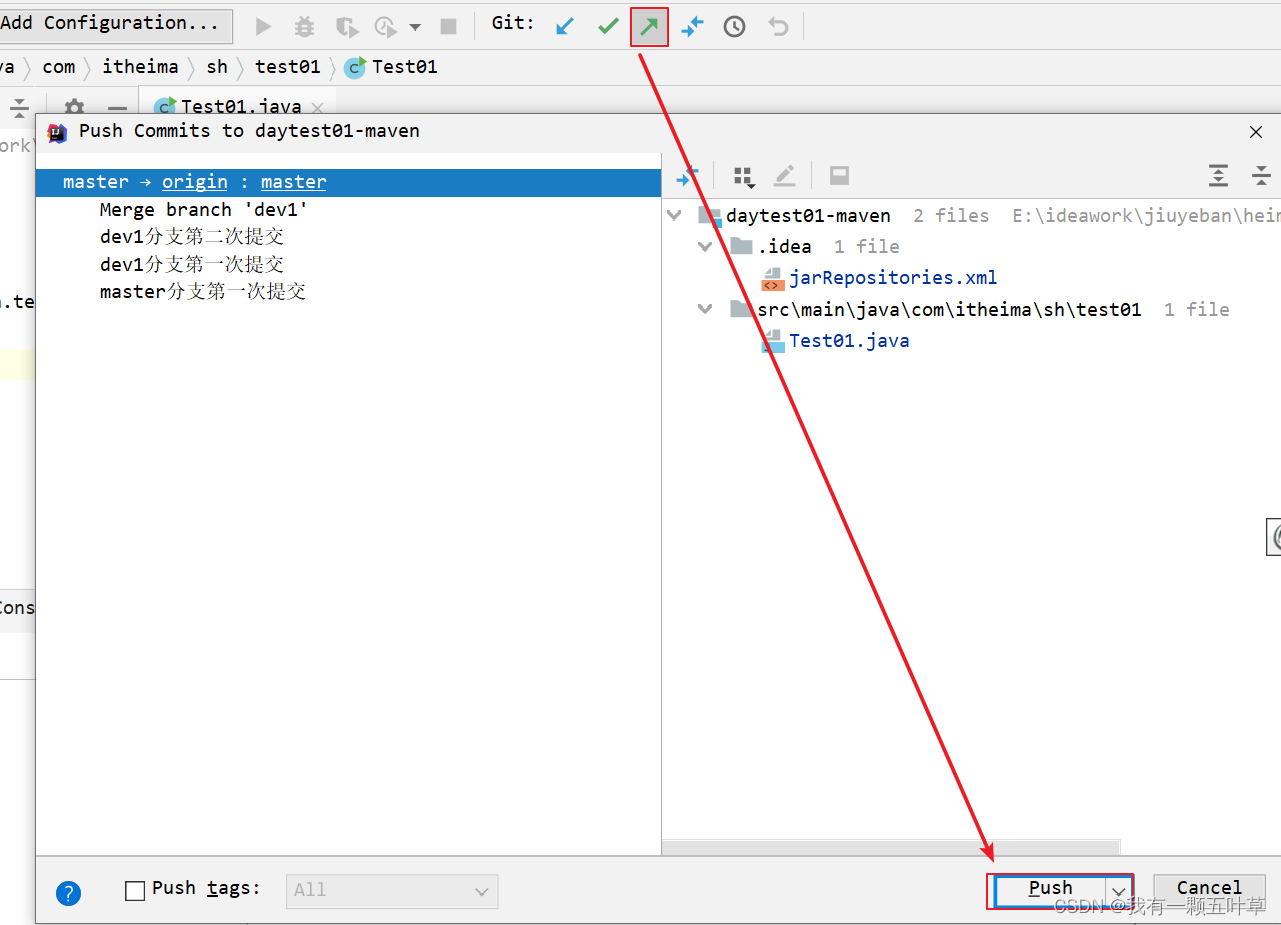Click Collapse All icon in file tree
Screen dimensions: 1281x925
pyautogui.click(x=1261, y=176)
